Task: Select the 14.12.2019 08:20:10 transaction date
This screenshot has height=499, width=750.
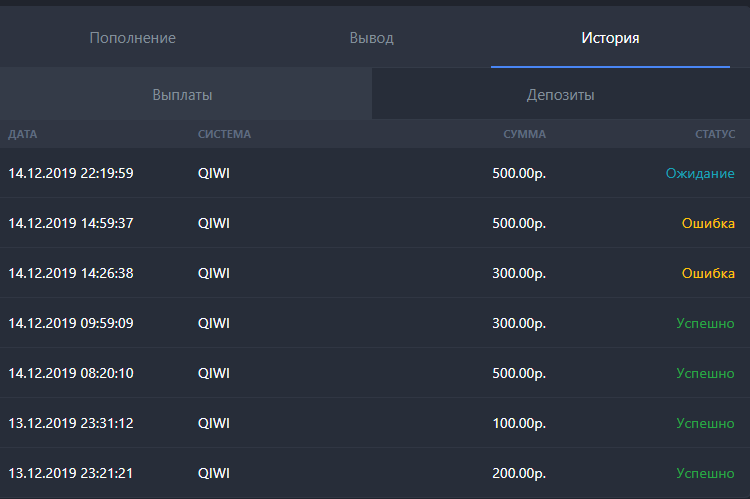Action: pyautogui.click(x=71, y=373)
